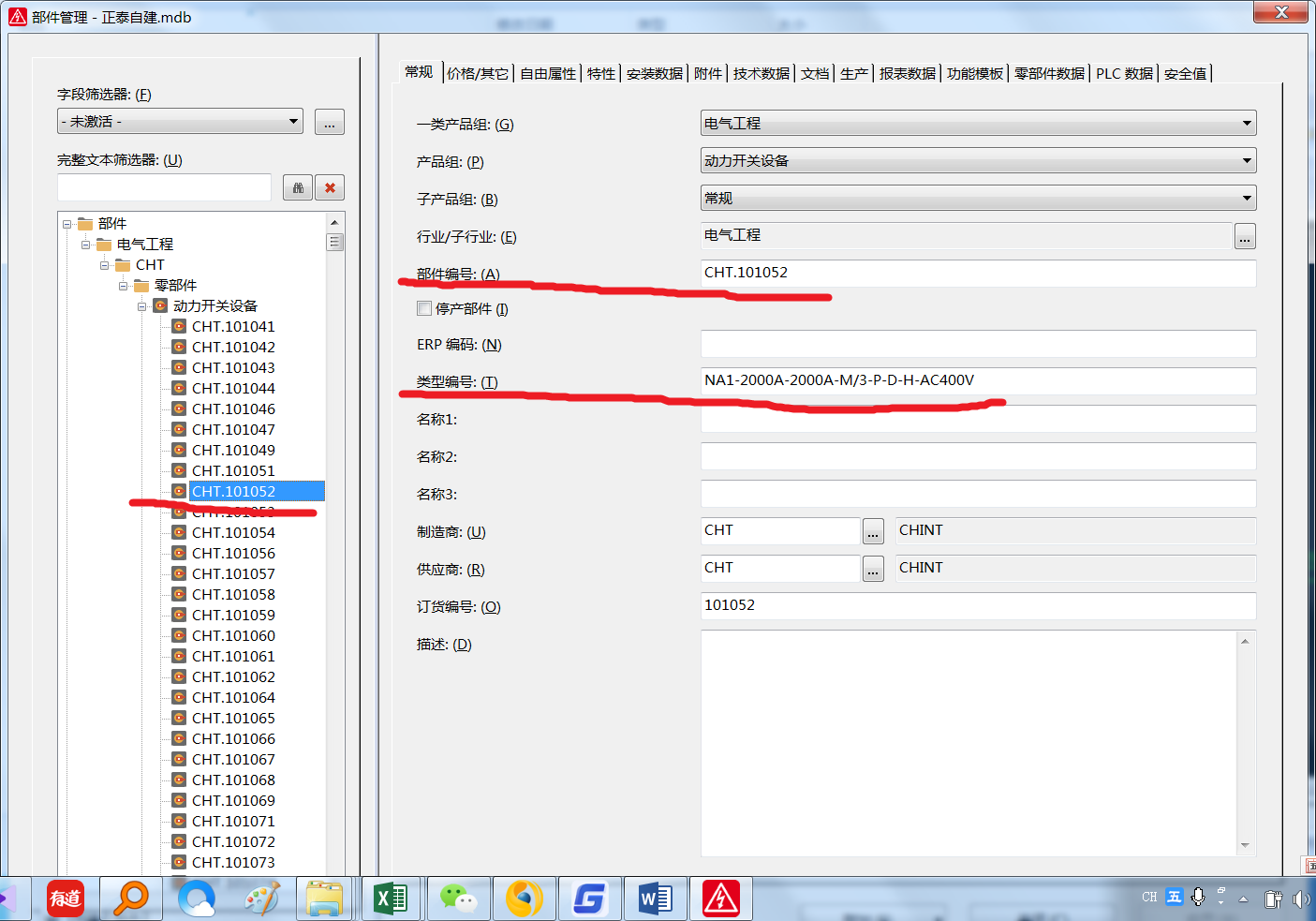Click the red X clear filter icon
The height and width of the screenshot is (921, 1316).
(x=330, y=187)
